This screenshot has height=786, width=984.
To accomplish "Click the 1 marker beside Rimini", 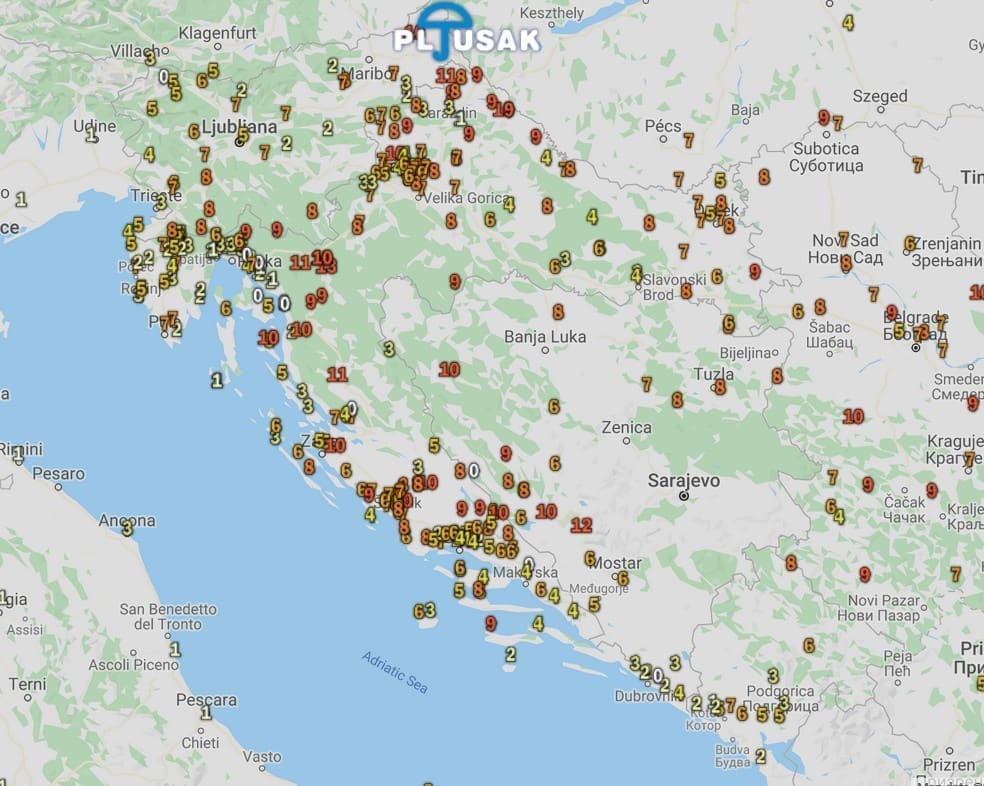I will click(18, 453).
